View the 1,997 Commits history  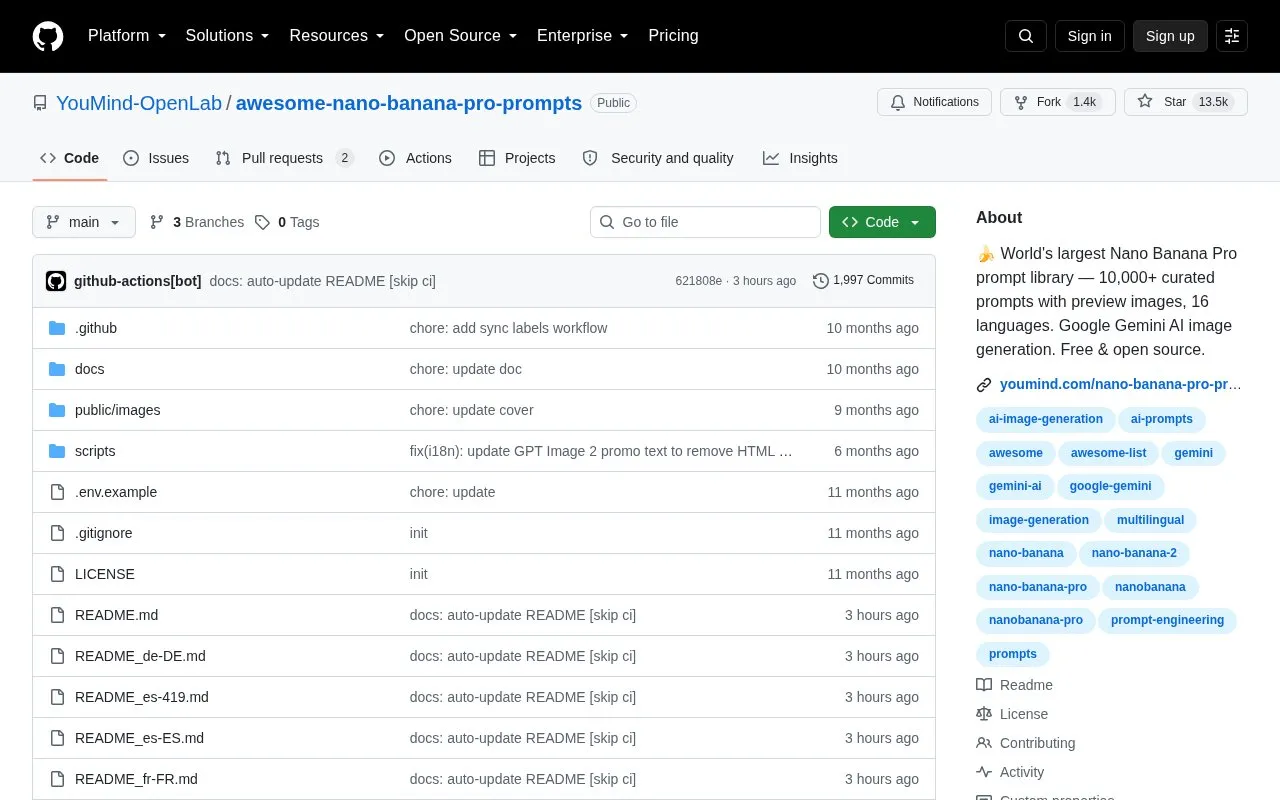(x=864, y=281)
